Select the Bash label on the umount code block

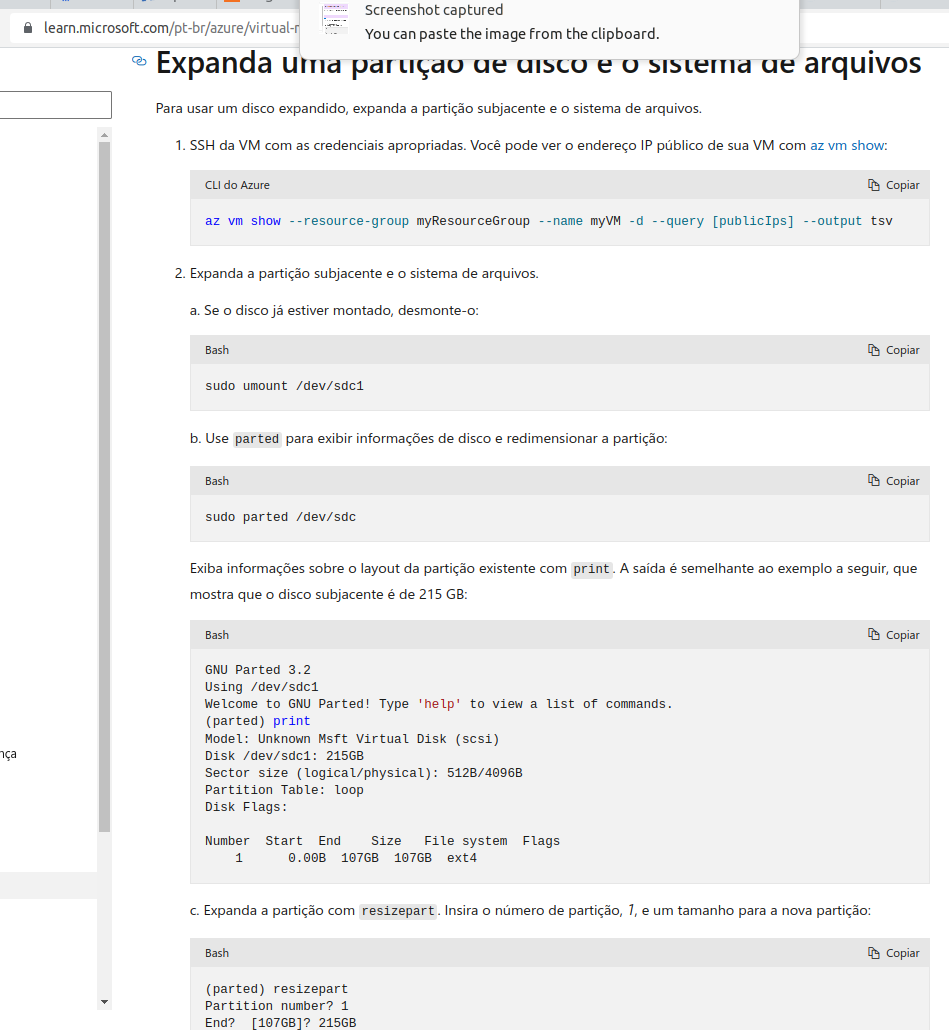(216, 349)
